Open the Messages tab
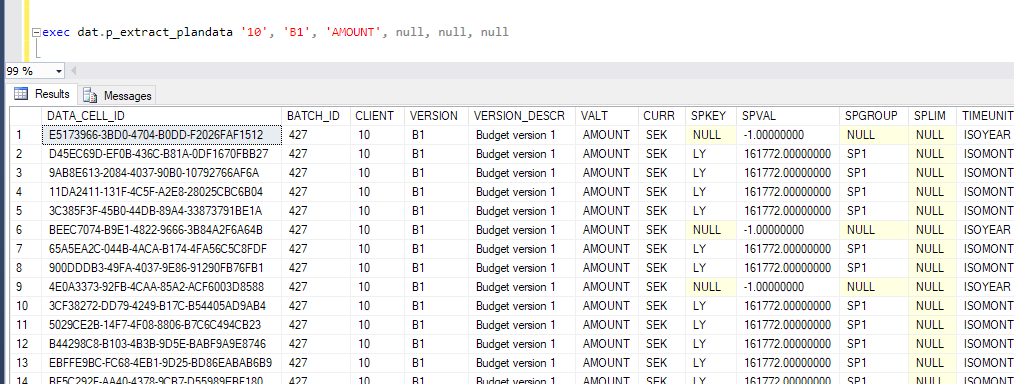Viewport: 1014px width, 384px height. 118,96
